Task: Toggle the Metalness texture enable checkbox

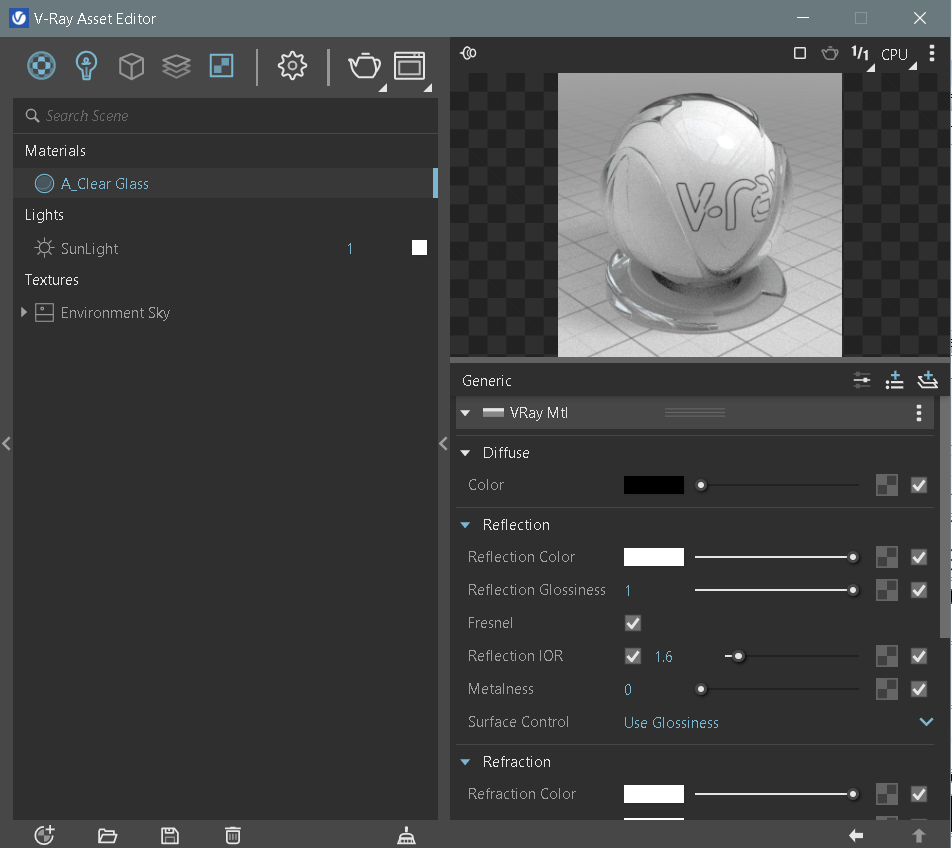Action: (919, 689)
